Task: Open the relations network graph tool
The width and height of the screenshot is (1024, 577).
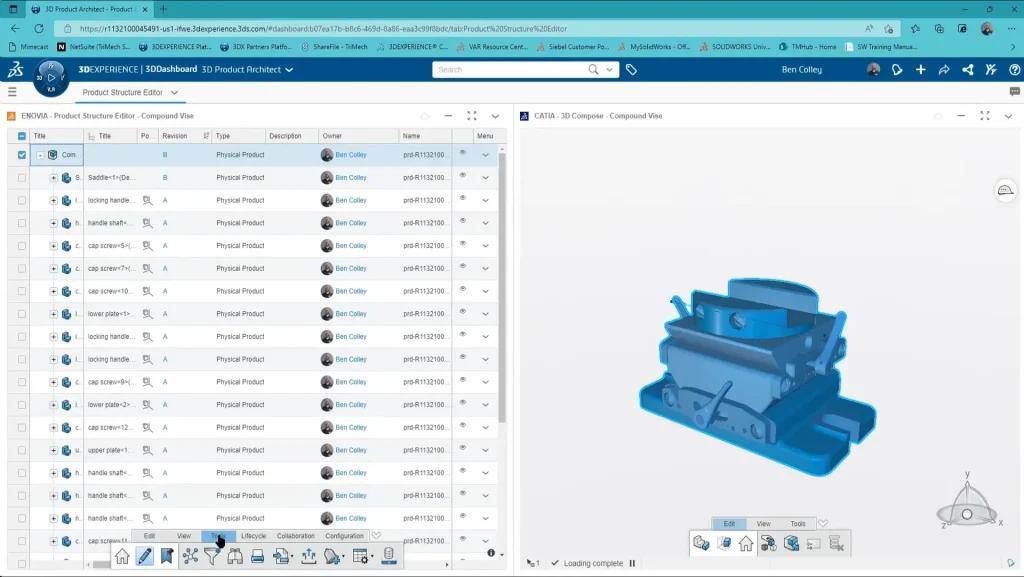Action: point(190,556)
